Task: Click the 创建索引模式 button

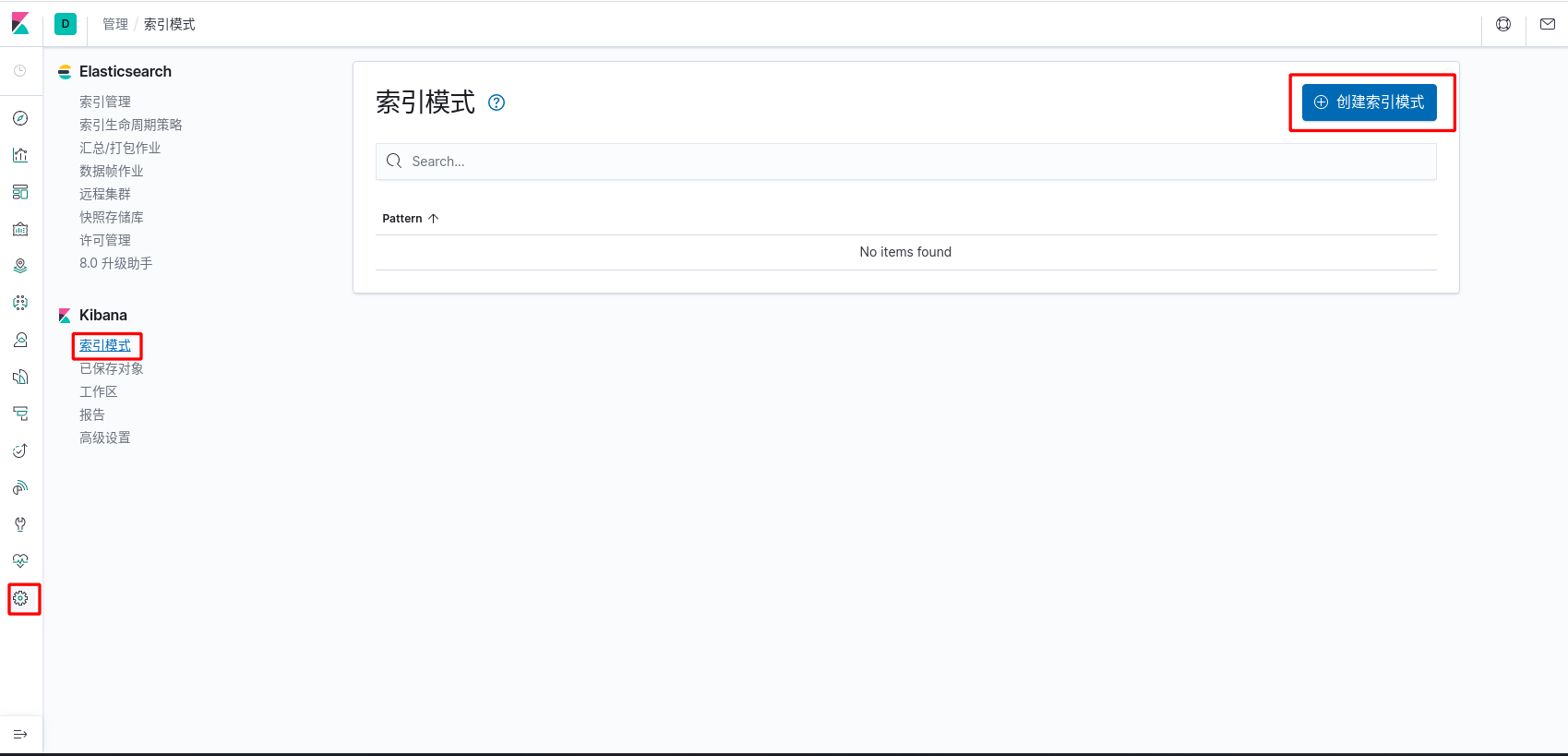Action: (1369, 102)
